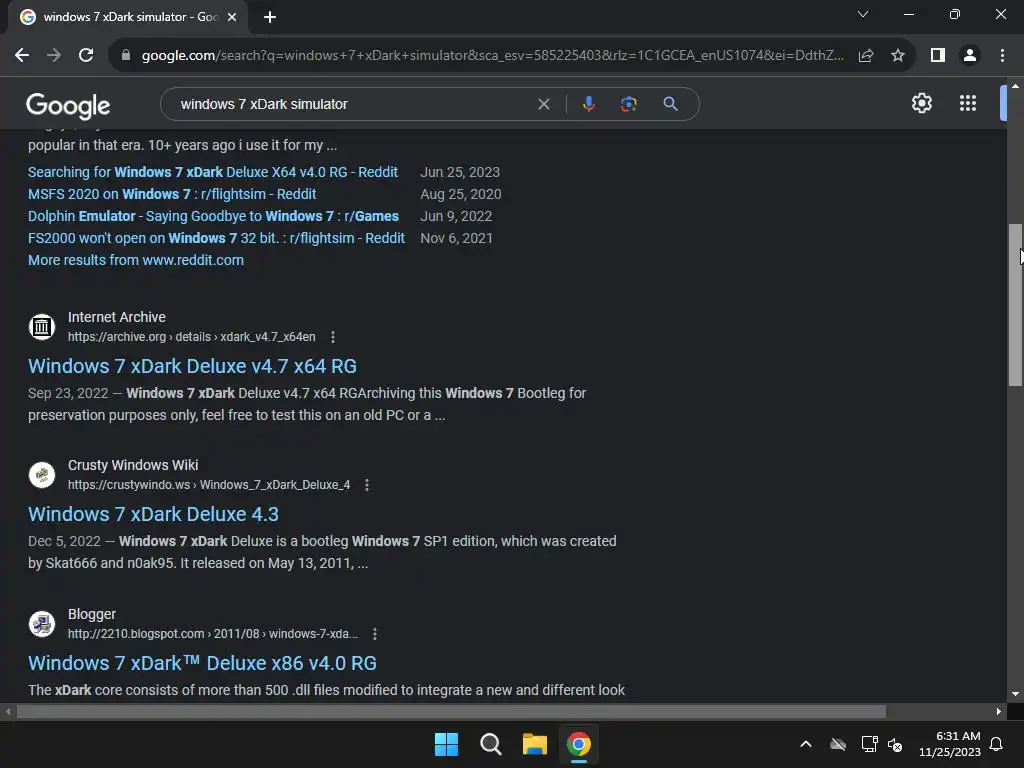
Task: Open more options for Blogger result
Action: (x=375, y=634)
